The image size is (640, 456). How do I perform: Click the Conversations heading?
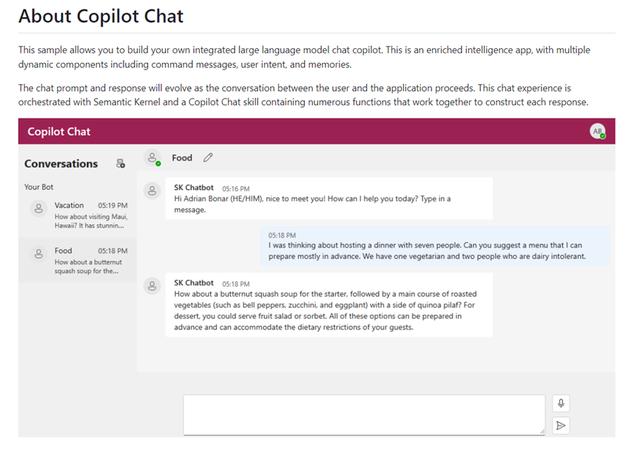coord(61,163)
